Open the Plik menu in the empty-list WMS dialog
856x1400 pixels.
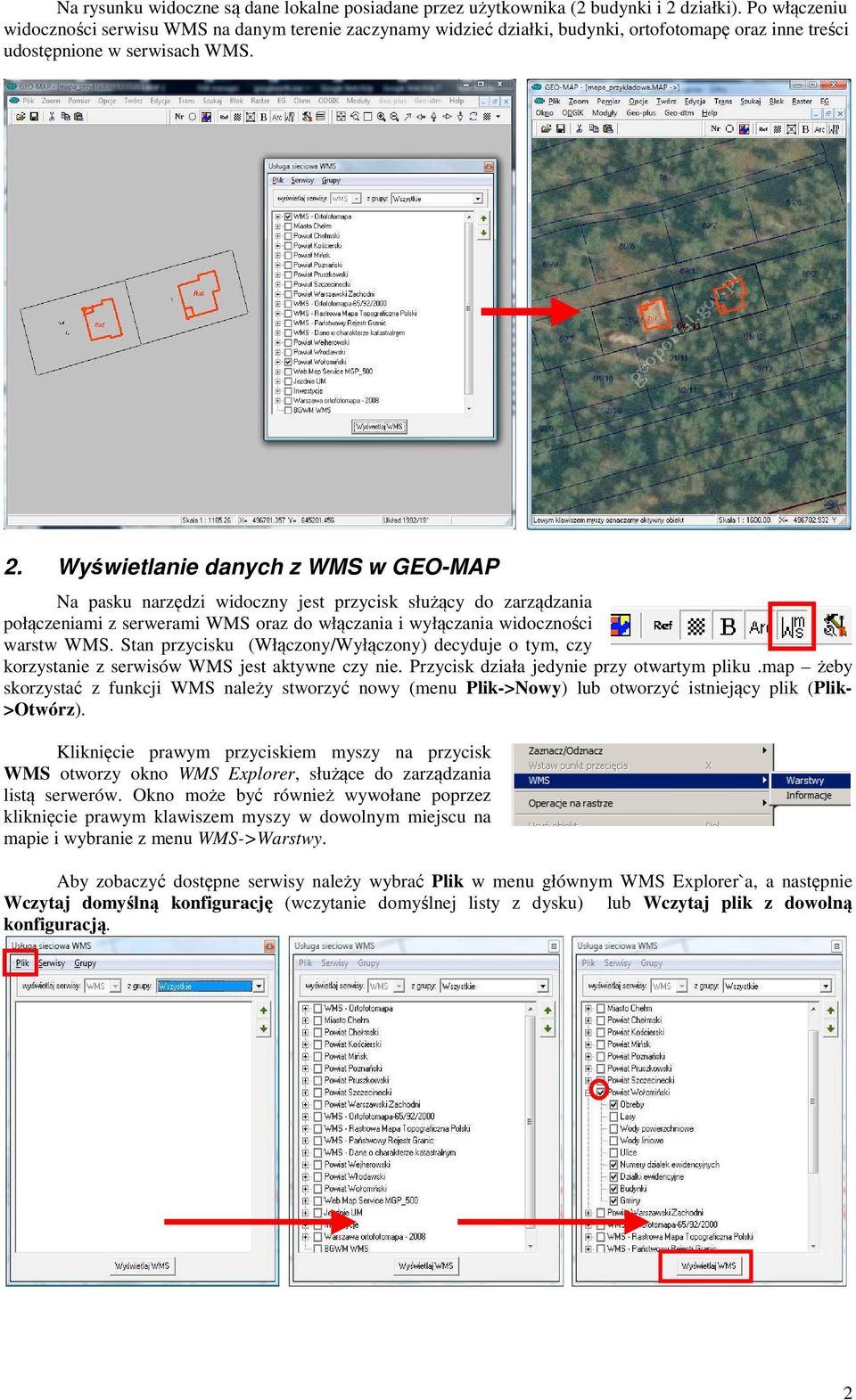(x=22, y=963)
